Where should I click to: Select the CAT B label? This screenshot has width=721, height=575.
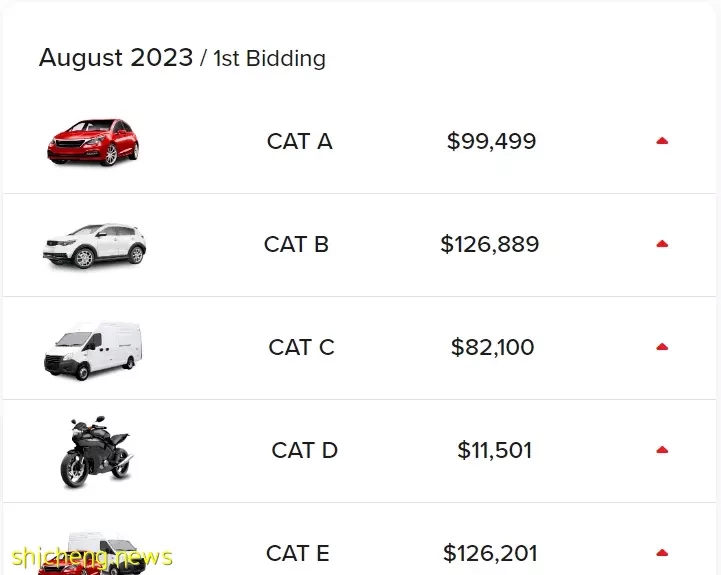pyautogui.click(x=296, y=244)
